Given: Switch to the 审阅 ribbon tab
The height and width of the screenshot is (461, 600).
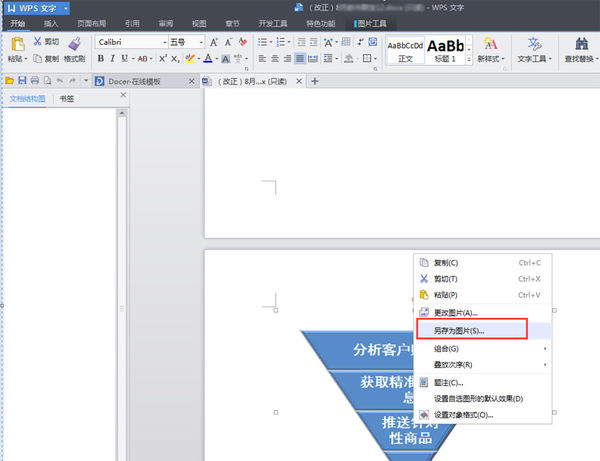Looking at the screenshot, I should pos(166,24).
